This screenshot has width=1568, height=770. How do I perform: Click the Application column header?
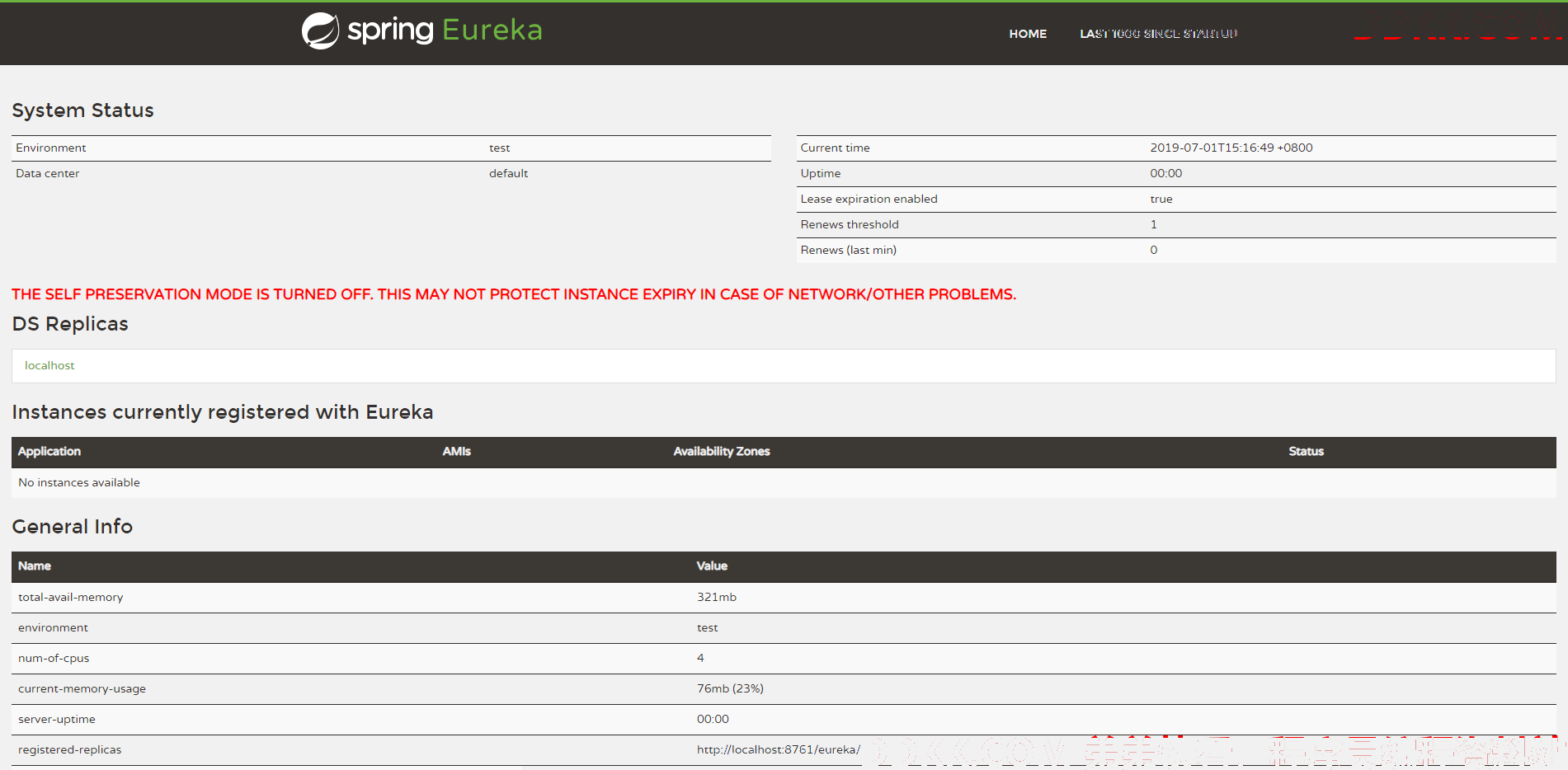pyautogui.click(x=49, y=451)
